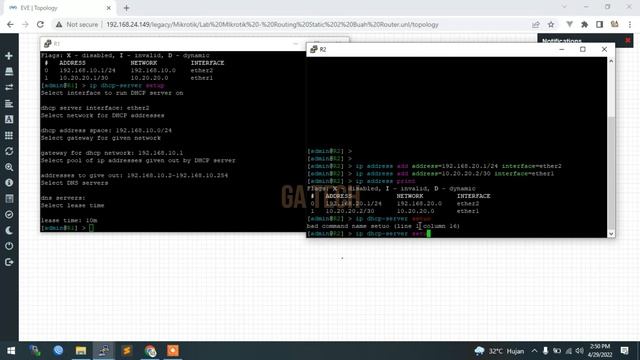640x360 pixels.
Task: Open Chrome from the taskbar
Action: 150,351
